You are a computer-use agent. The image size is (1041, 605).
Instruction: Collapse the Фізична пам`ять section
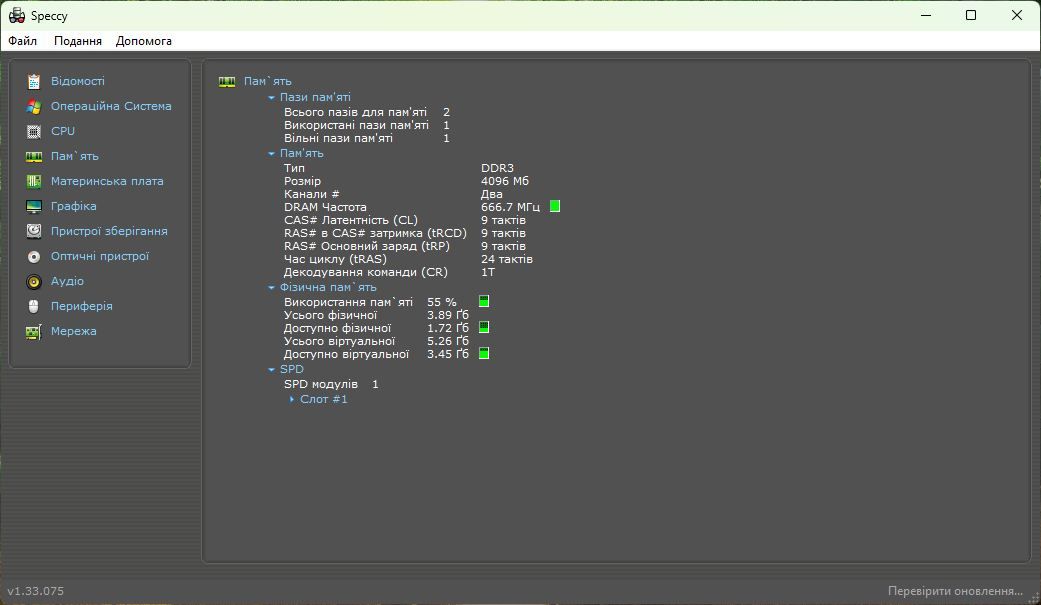coord(271,288)
